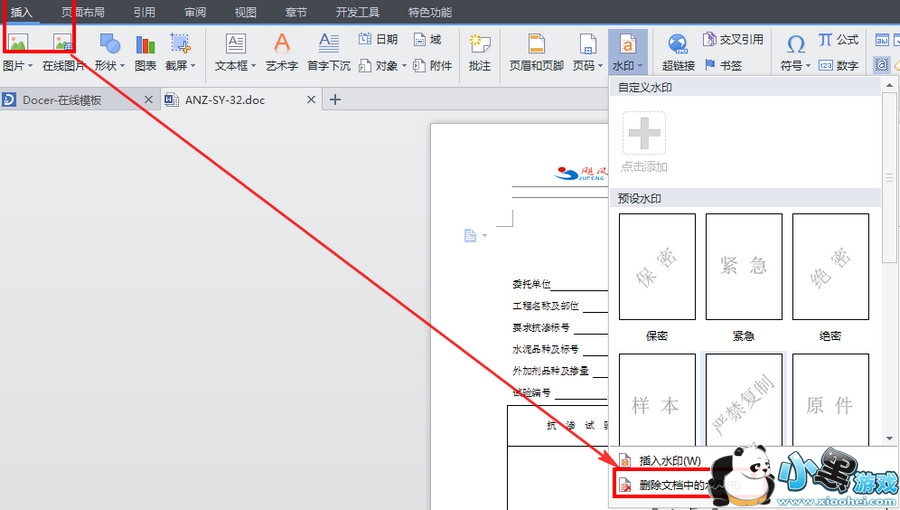The width and height of the screenshot is (900, 510).
Task: Switch to the 审阅 tab
Action: (x=195, y=12)
